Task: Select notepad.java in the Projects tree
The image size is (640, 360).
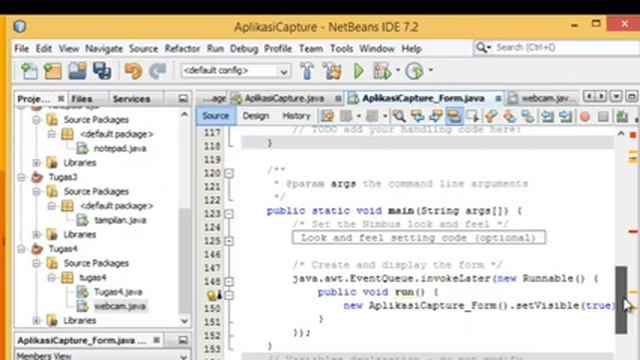Action: [120, 148]
